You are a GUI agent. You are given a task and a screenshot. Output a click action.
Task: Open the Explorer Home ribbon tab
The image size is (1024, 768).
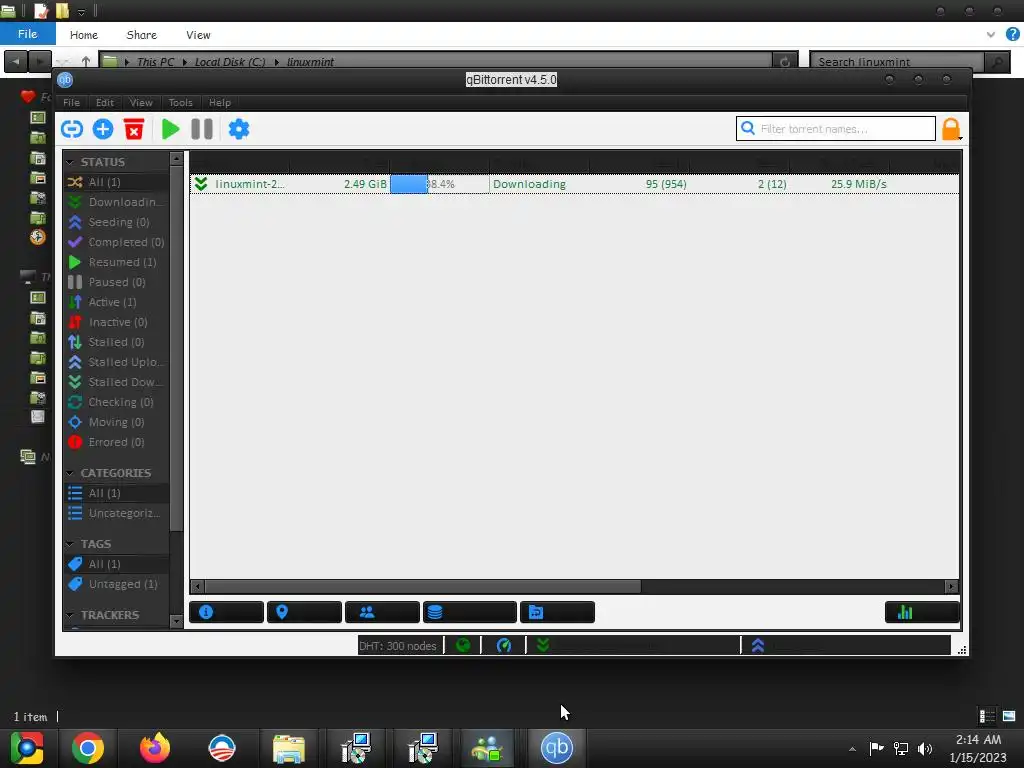point(84,35)
